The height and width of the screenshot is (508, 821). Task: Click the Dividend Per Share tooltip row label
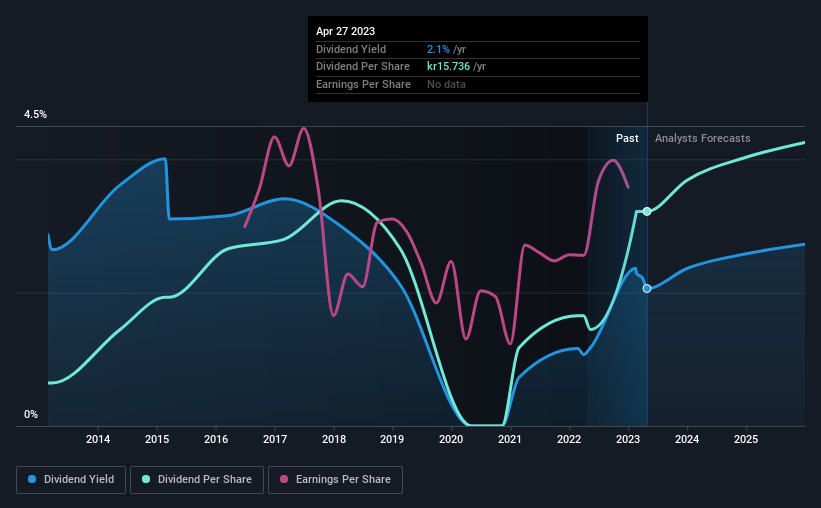tap(363, 67)
